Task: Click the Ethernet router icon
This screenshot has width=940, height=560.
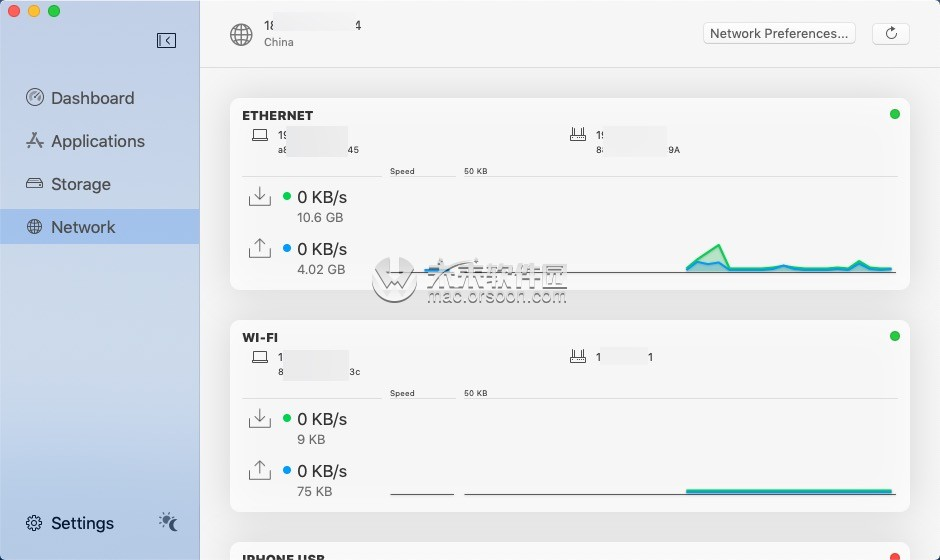Action: tap(578, 134)
